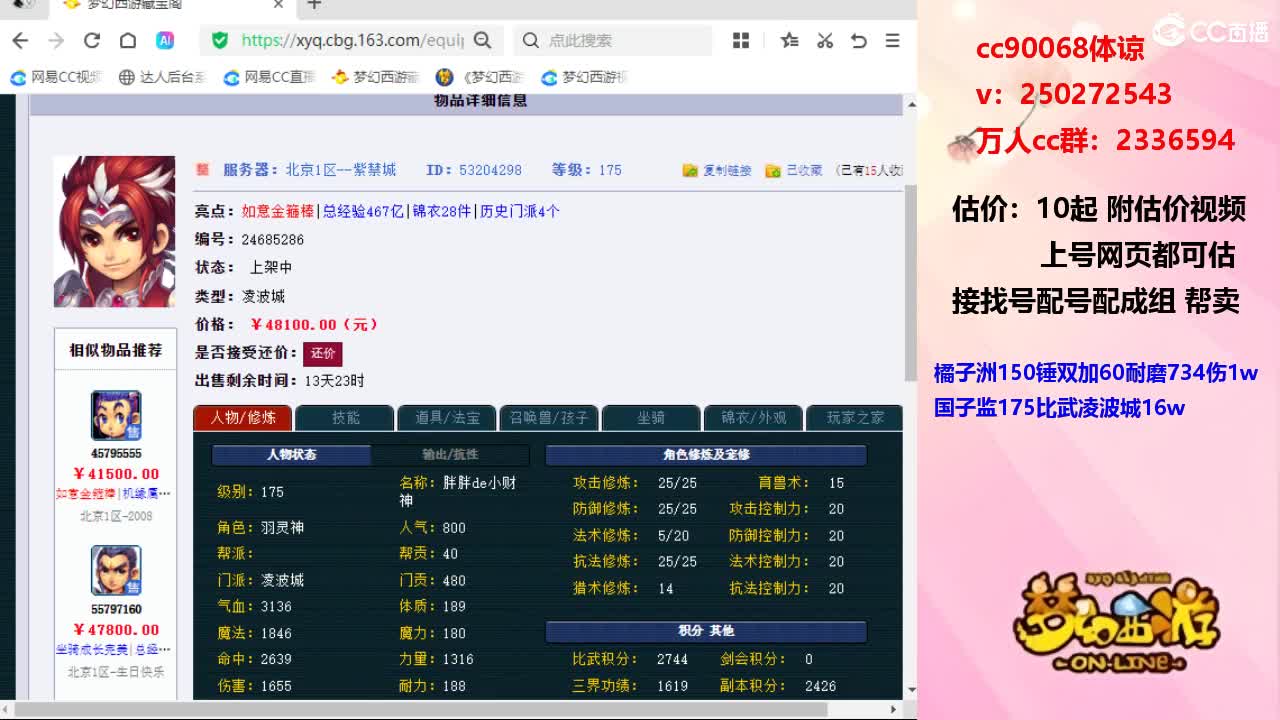Switch to the 人物/修炼 tab
Viewport: 1280px width, 720px height.
point(242,418)
